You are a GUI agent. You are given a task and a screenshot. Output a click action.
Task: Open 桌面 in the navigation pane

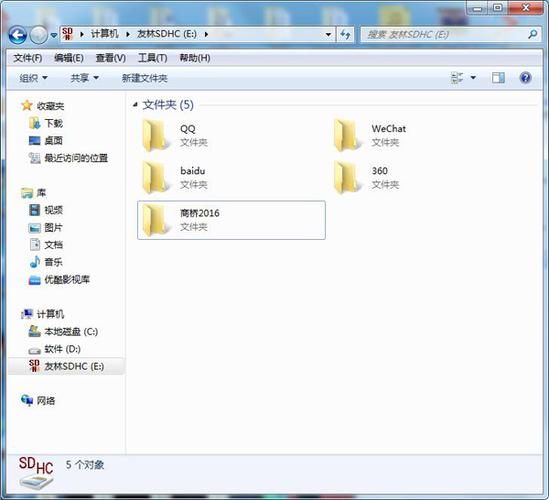(x=54, y=141)
